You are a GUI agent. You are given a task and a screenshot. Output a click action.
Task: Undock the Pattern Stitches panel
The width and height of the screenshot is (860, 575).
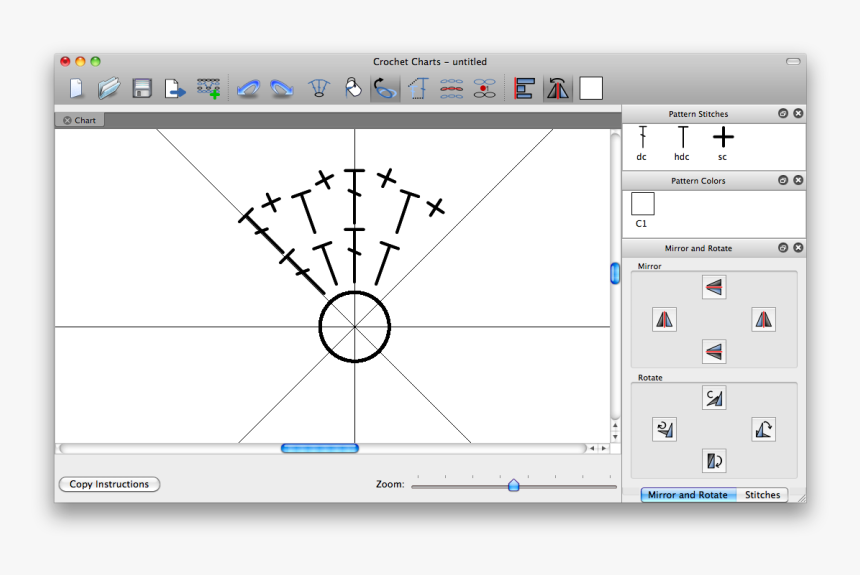tap(783, 114)
